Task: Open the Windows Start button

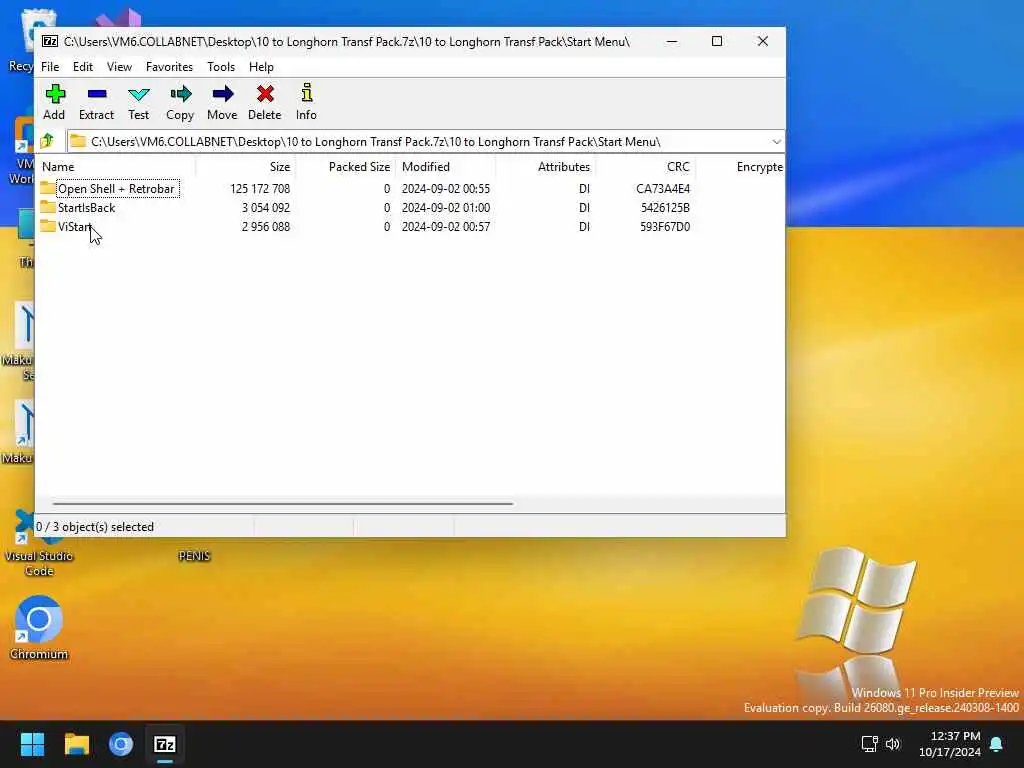Action: coord(32,744)
